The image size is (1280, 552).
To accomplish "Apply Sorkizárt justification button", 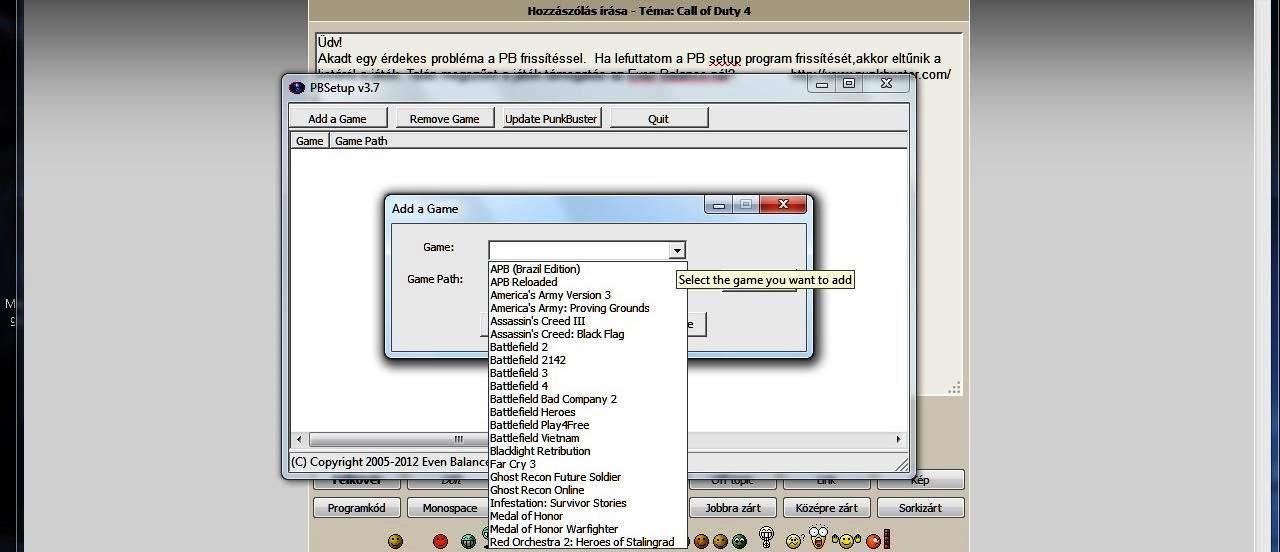I will (x=920, y=508).
